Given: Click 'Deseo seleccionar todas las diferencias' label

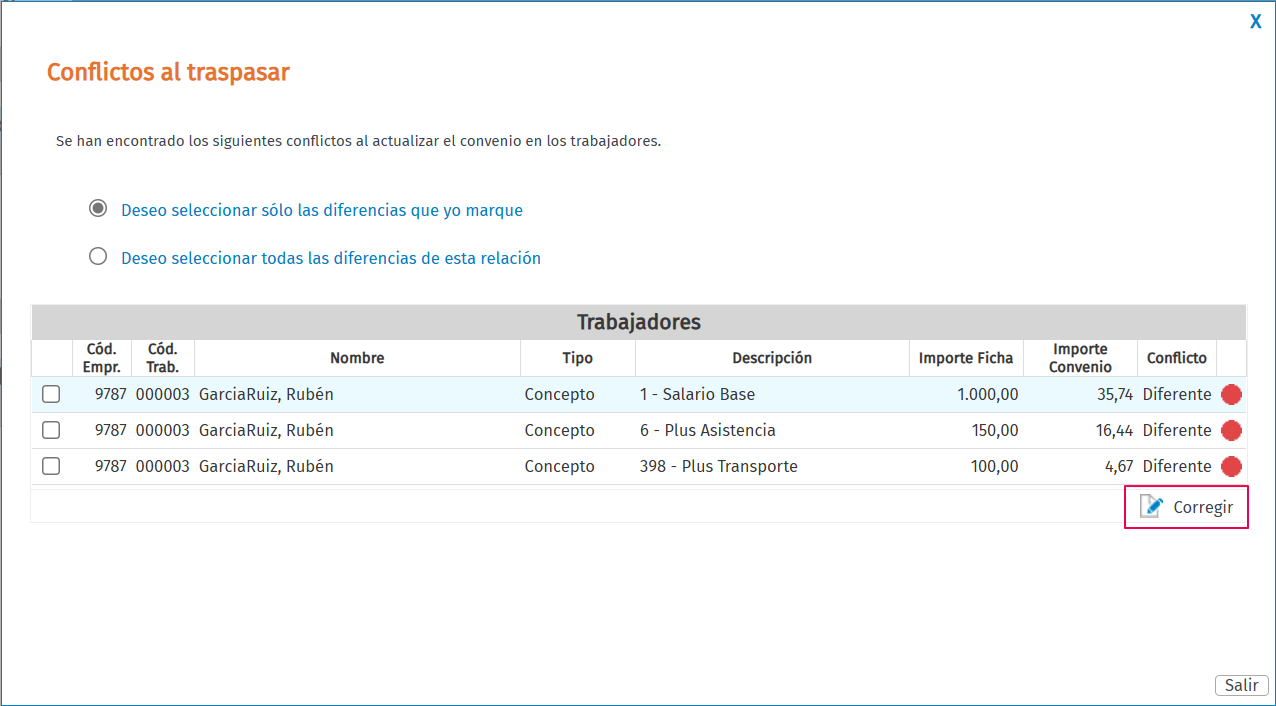Looking at the screenshot, I should (331, 258).
